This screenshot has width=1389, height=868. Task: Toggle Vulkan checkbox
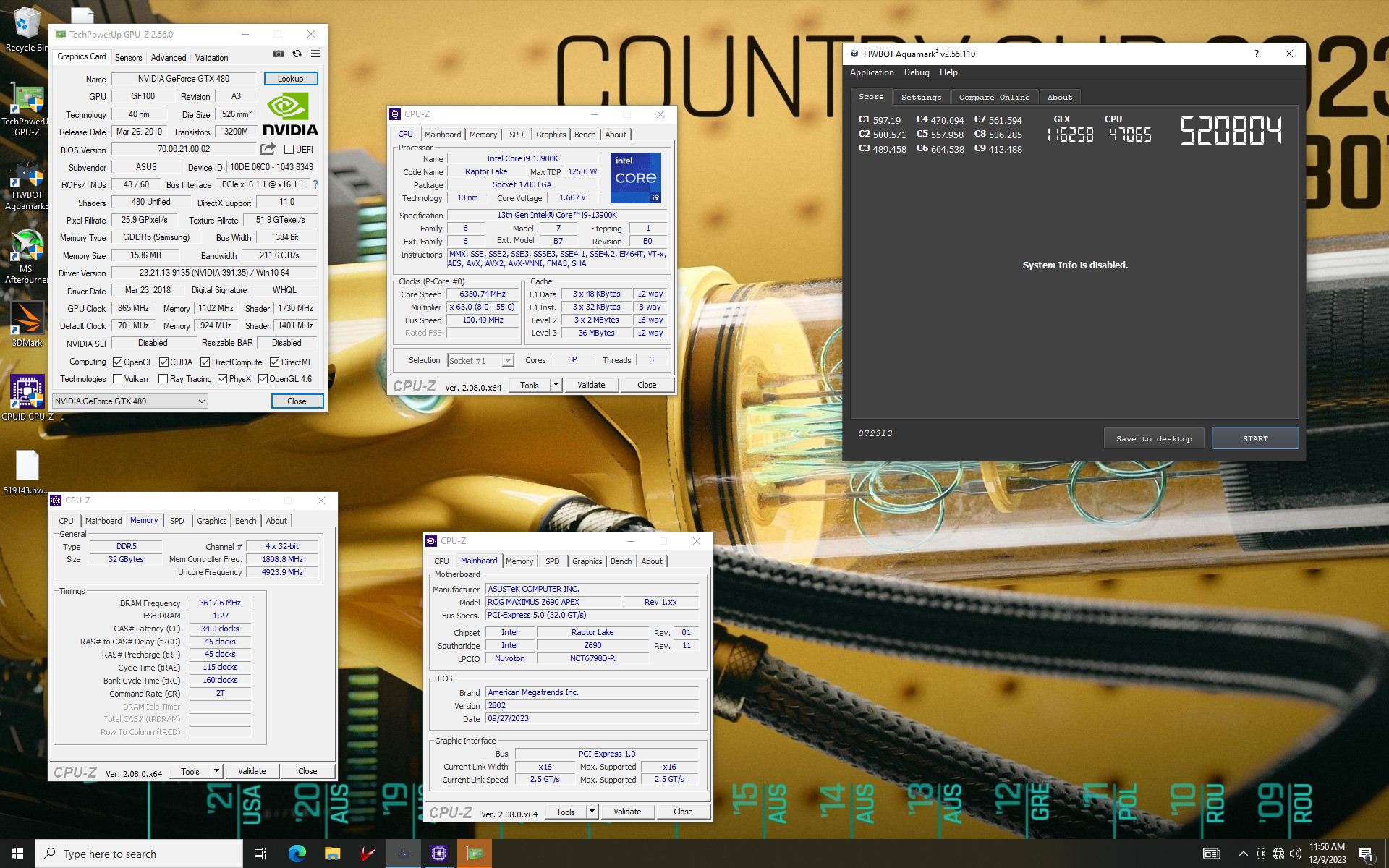point(117,379)
